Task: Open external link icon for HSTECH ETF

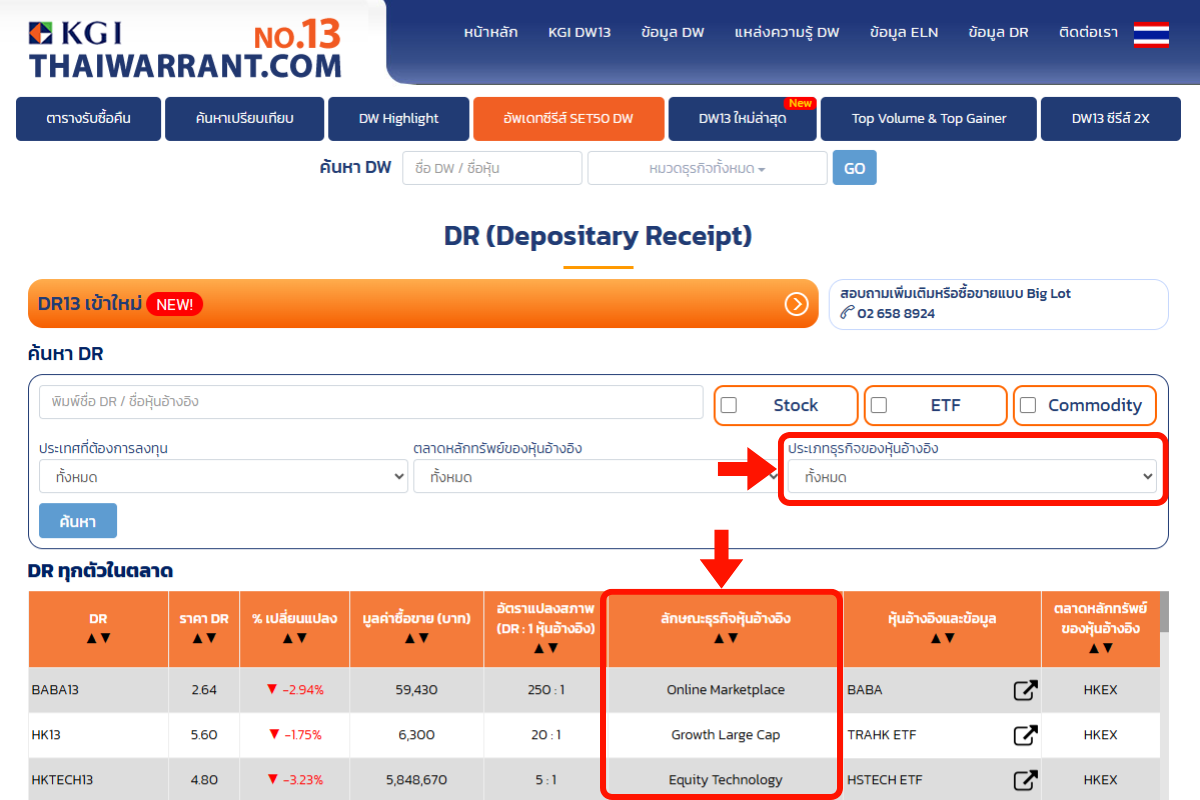Action: pos(1025,780)
